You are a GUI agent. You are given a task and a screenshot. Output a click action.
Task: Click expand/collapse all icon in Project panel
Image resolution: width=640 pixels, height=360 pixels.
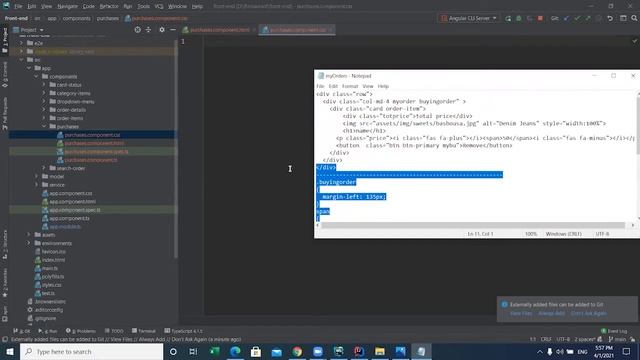pyautogui.click(x=149, y=30)
